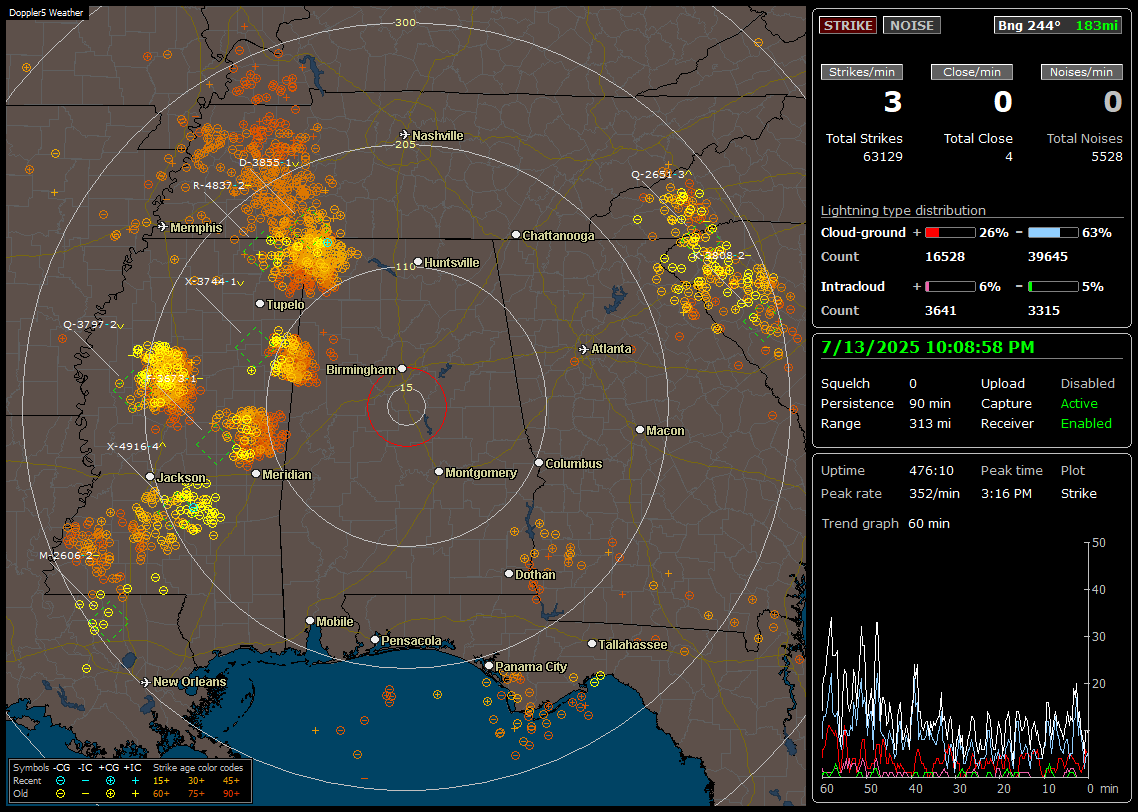
Task: Select the Strikes/min label box
Action: 861,72
